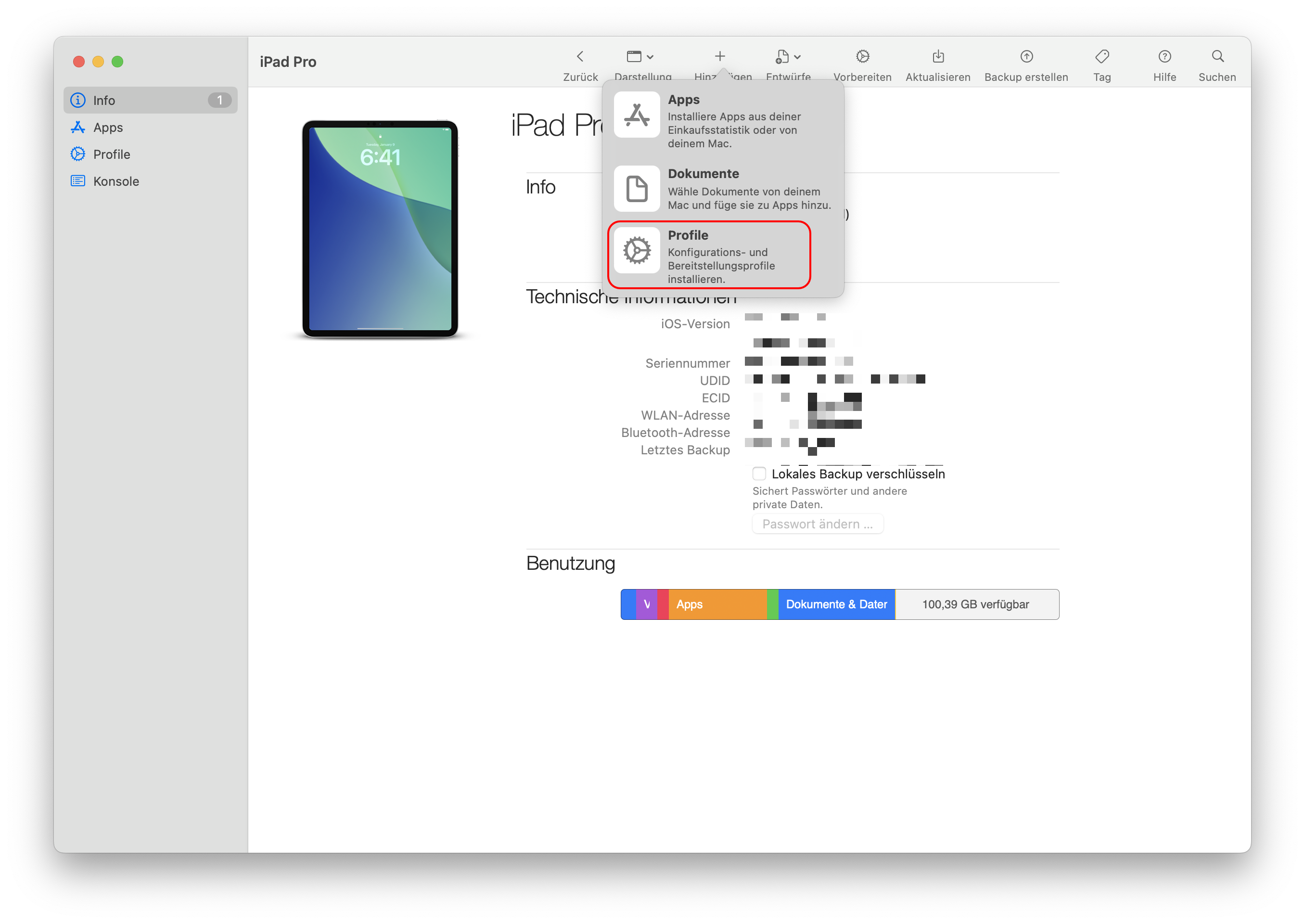
Task: Click the Suchen magnifier icon
Action: click(1217, 56)
